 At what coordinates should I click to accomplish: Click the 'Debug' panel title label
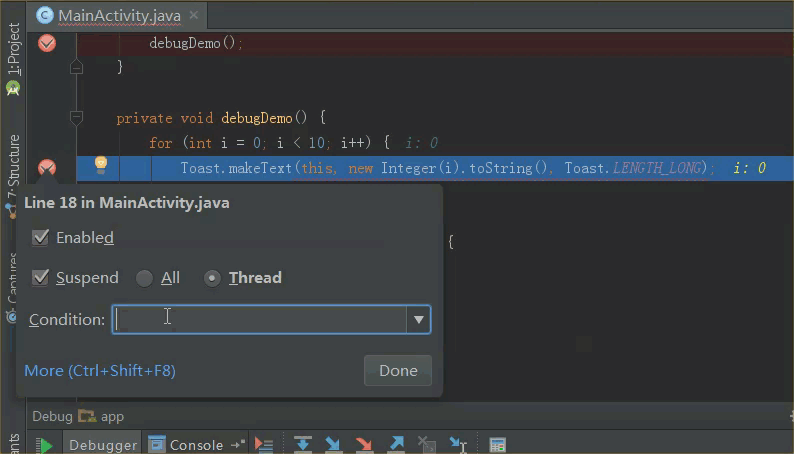(52, 416)
